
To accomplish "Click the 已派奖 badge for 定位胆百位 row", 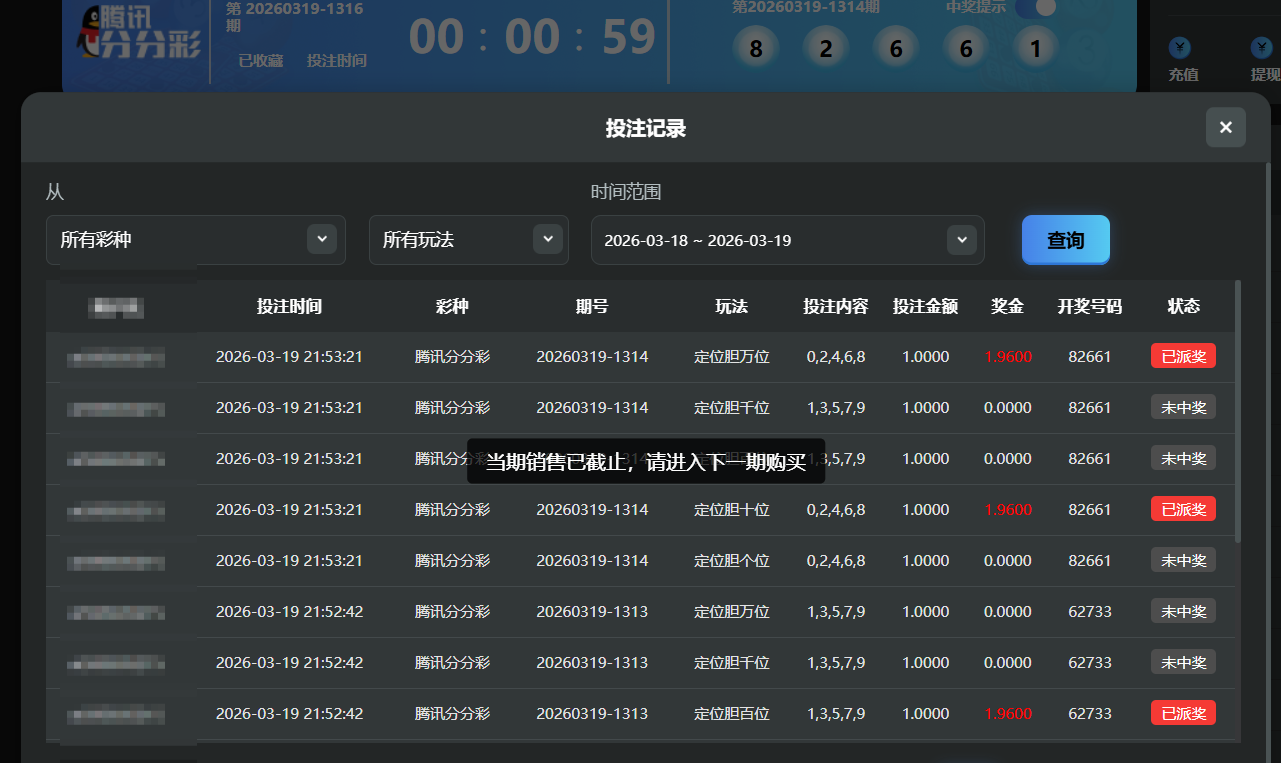I will 1183,713.
